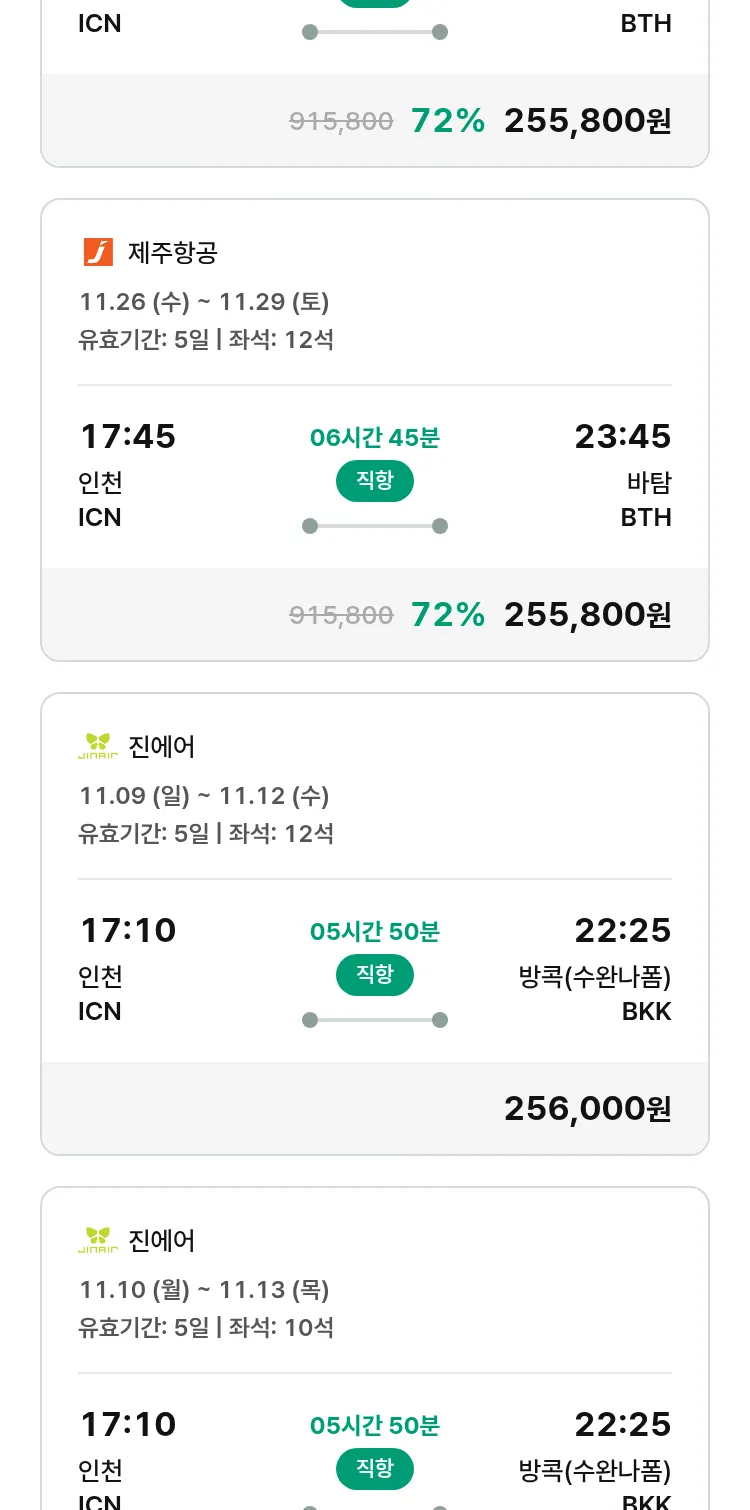Tap the validity line showing 좌석: 10석
Screen dimensions: 750x1510
206,1328
